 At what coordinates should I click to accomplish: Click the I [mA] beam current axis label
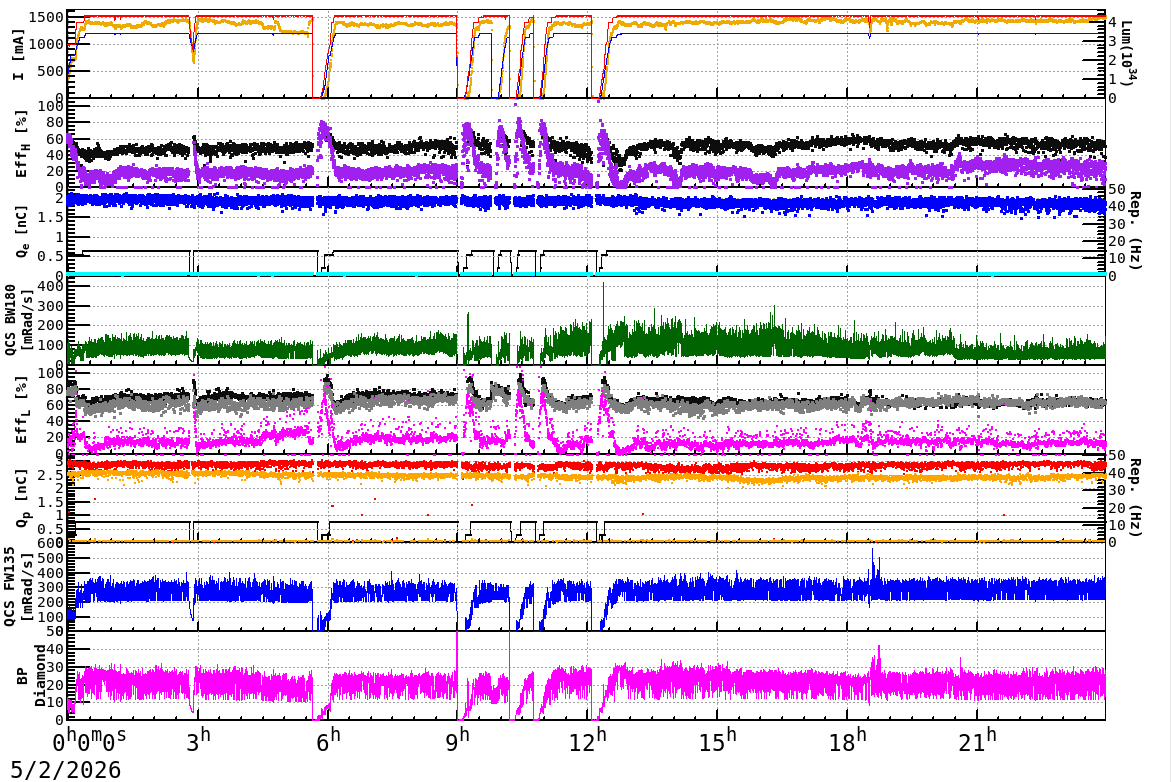tap(19, 54)
